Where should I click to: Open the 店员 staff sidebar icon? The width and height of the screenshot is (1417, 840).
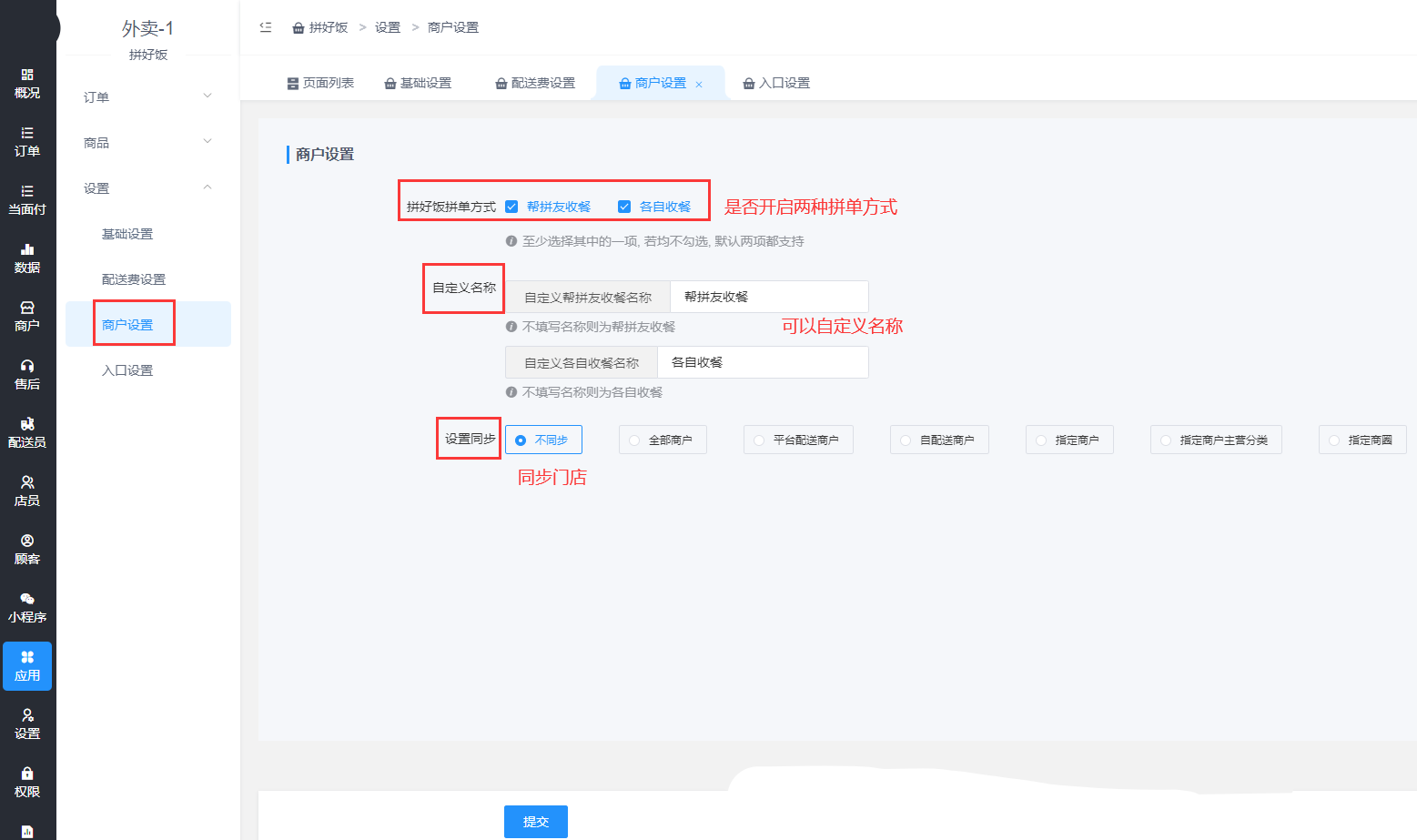[x=27, y=491]
